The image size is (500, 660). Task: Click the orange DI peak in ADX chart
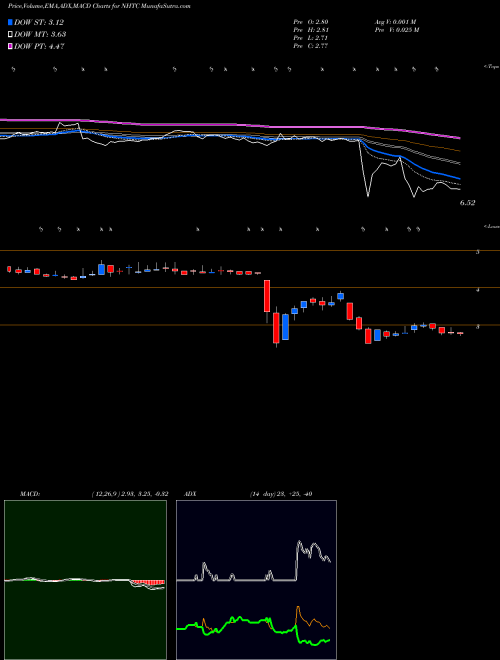click(298, 607)
